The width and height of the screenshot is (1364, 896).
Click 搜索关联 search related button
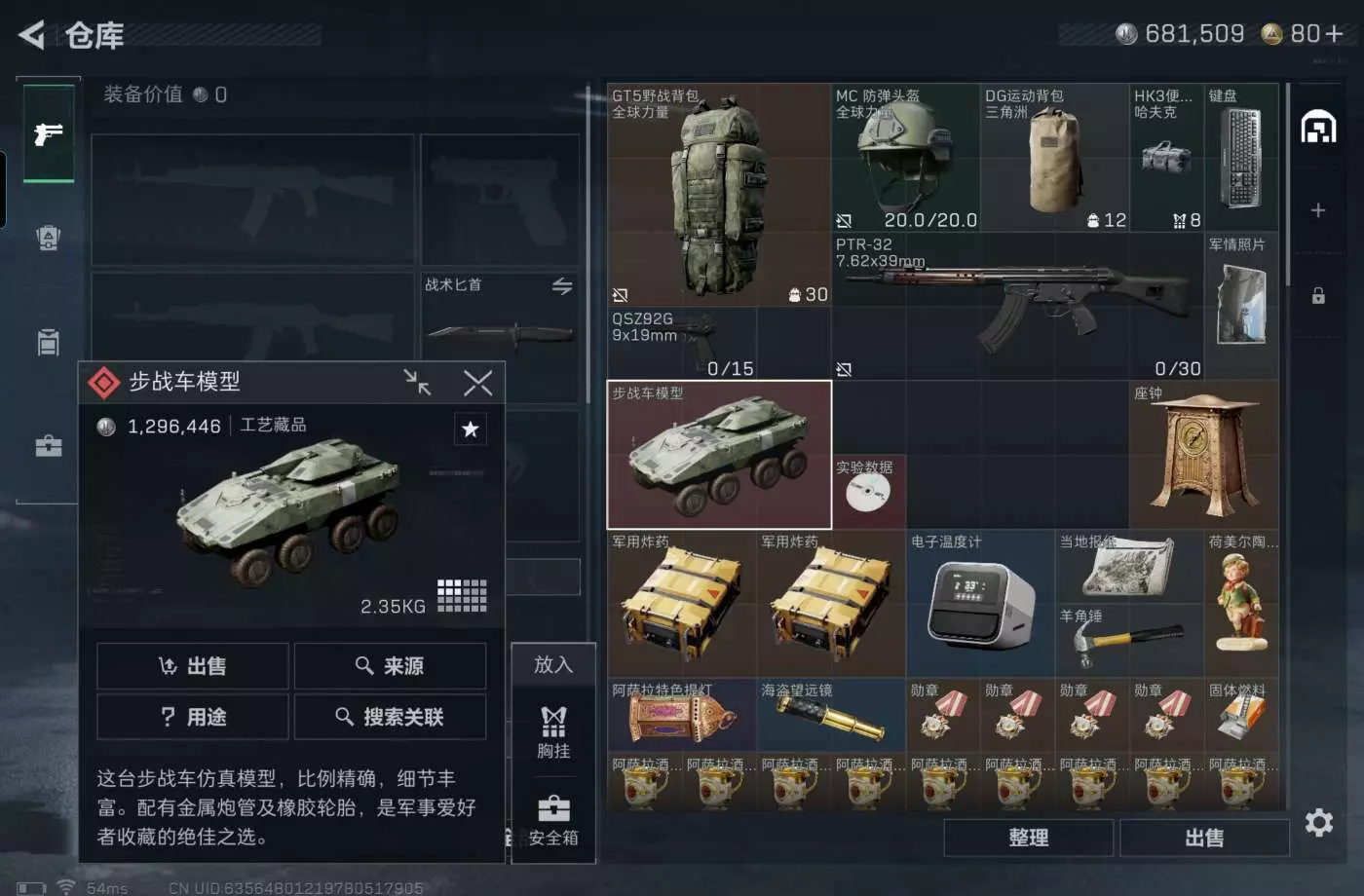(390, 717)
